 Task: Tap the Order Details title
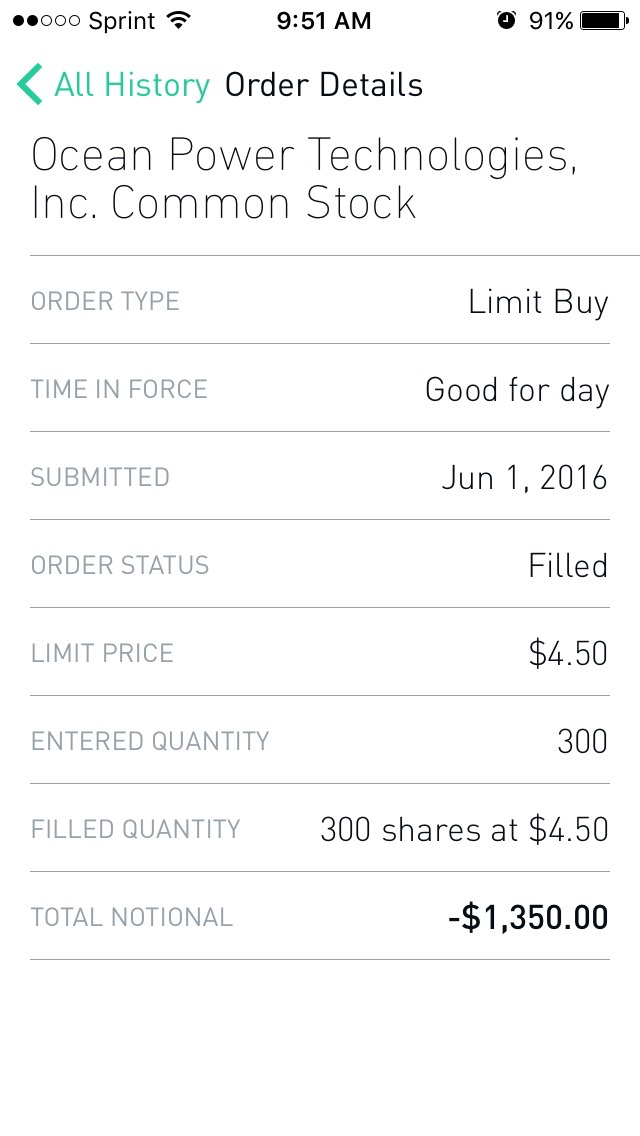tap(324, 85)
